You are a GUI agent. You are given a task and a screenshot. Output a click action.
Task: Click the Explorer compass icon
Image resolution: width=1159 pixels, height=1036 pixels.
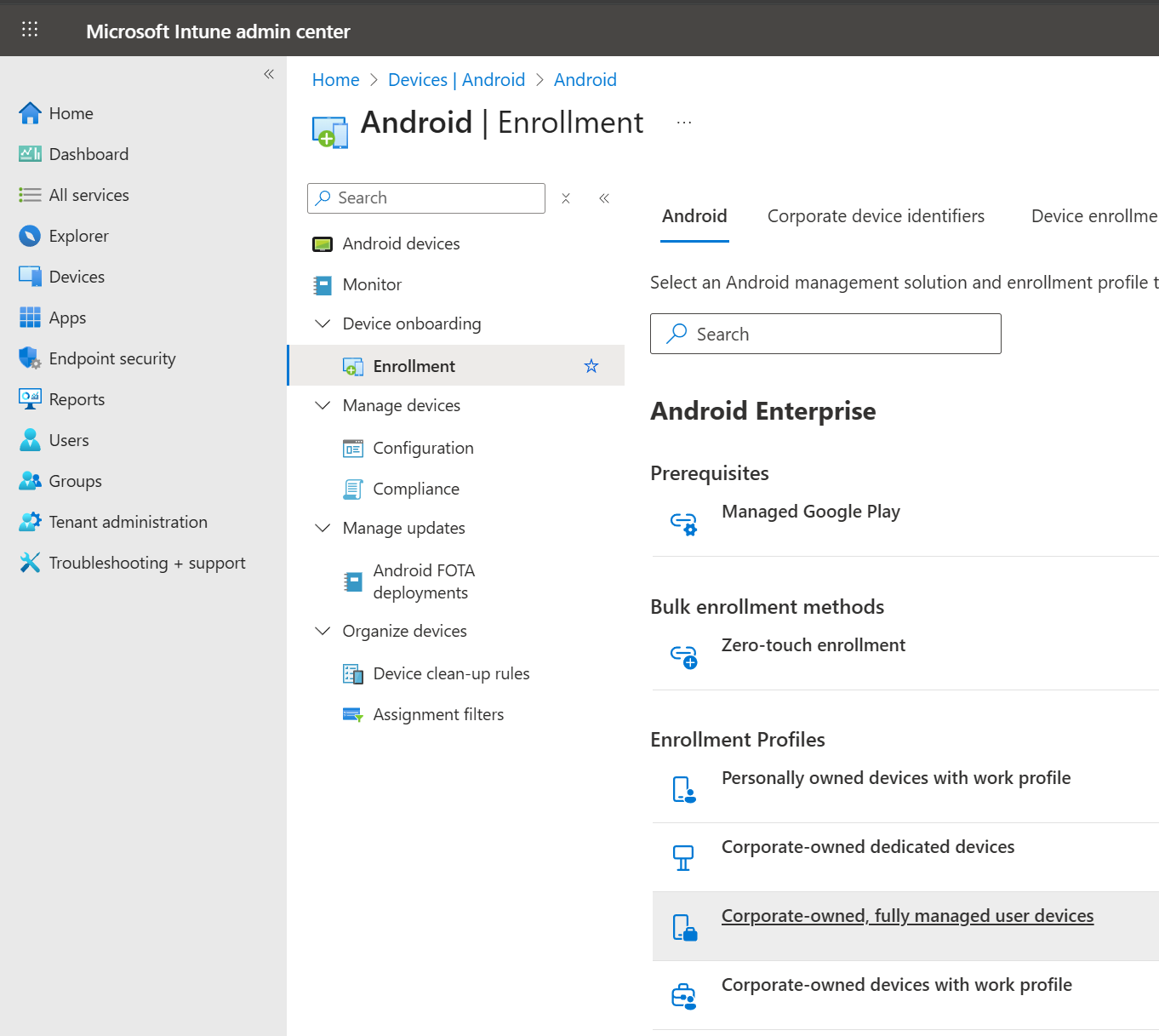pos(30,236)
